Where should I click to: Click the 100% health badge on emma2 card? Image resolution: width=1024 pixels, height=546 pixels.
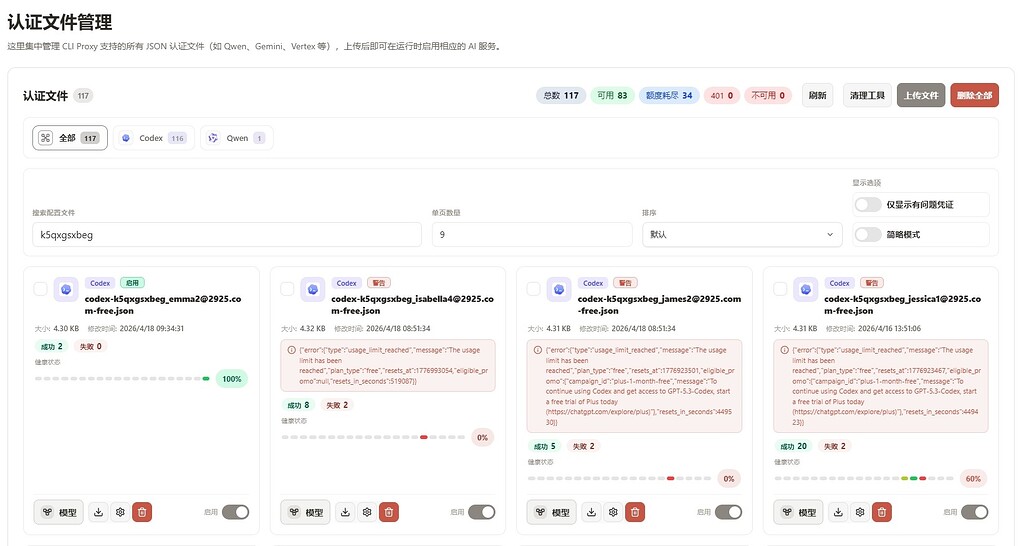pos(232,379)
